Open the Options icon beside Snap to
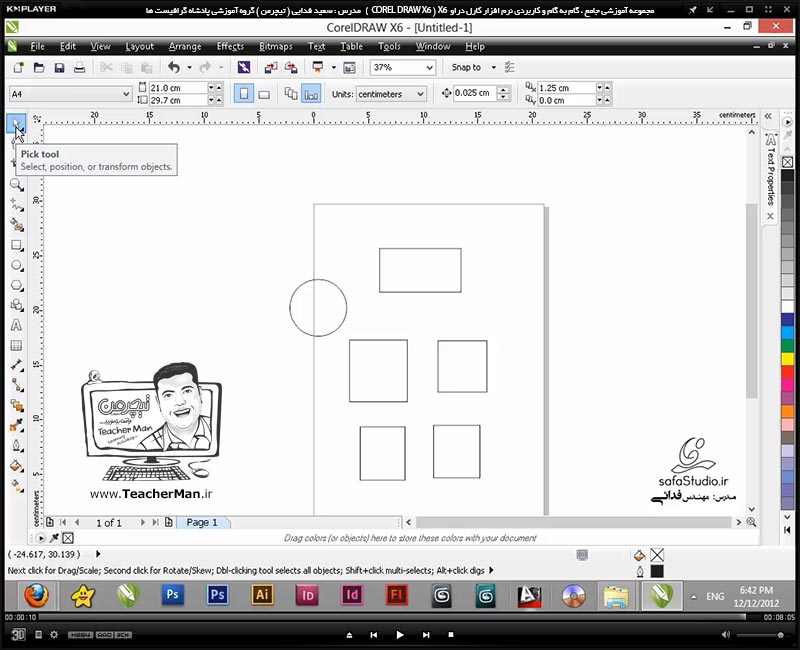The image size is (800, 650). pos(509,67)
